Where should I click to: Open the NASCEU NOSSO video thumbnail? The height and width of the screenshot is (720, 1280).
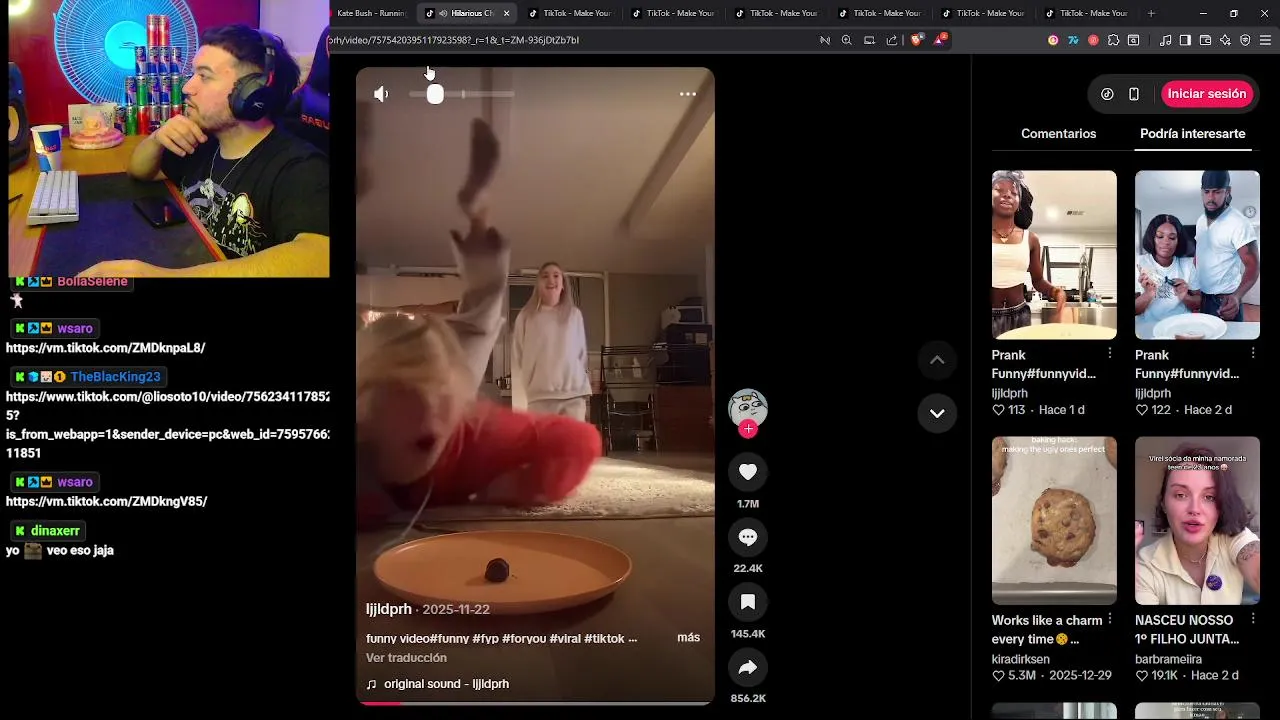coord(1197,520)
